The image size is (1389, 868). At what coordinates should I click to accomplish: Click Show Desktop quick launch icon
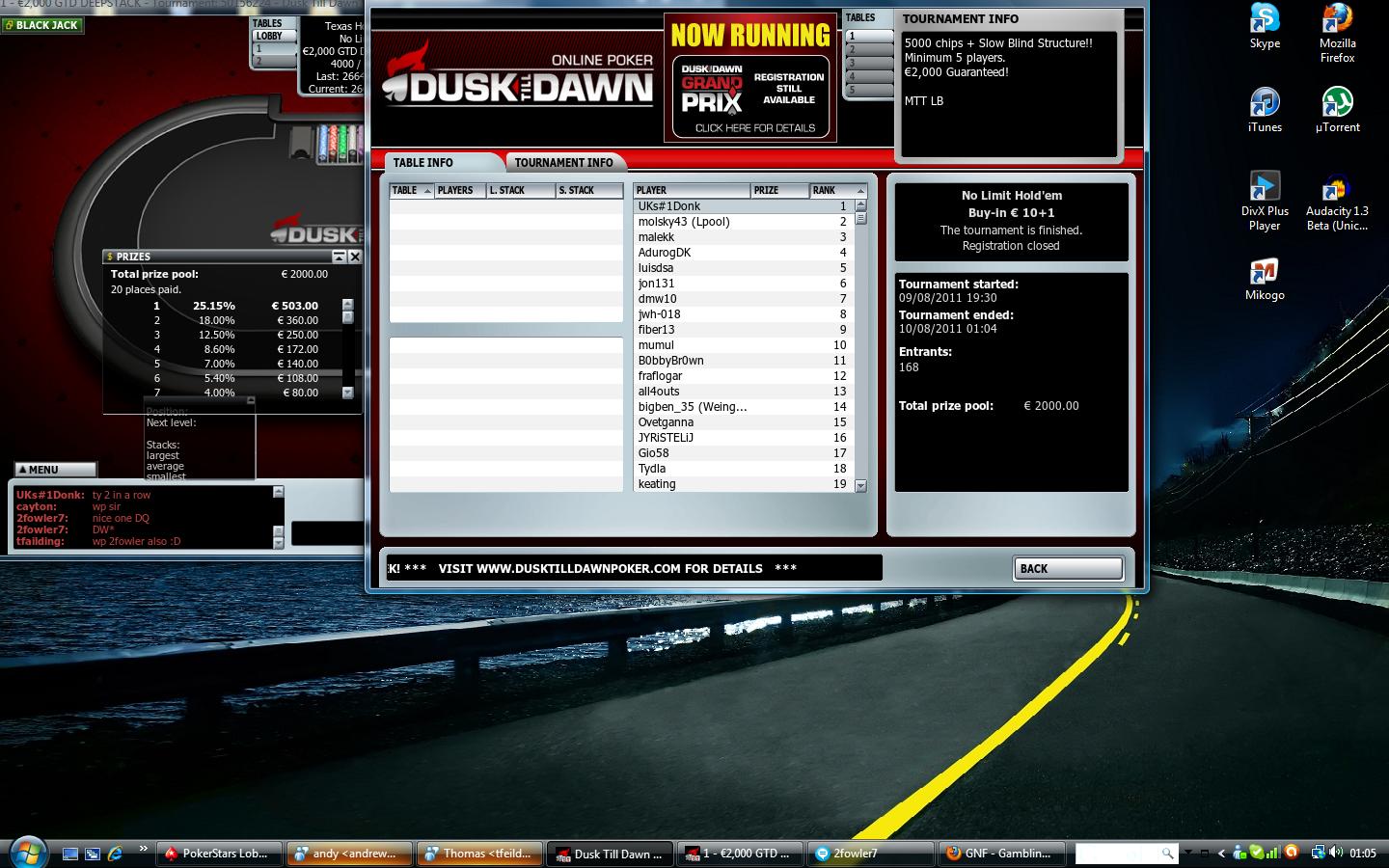69,854
